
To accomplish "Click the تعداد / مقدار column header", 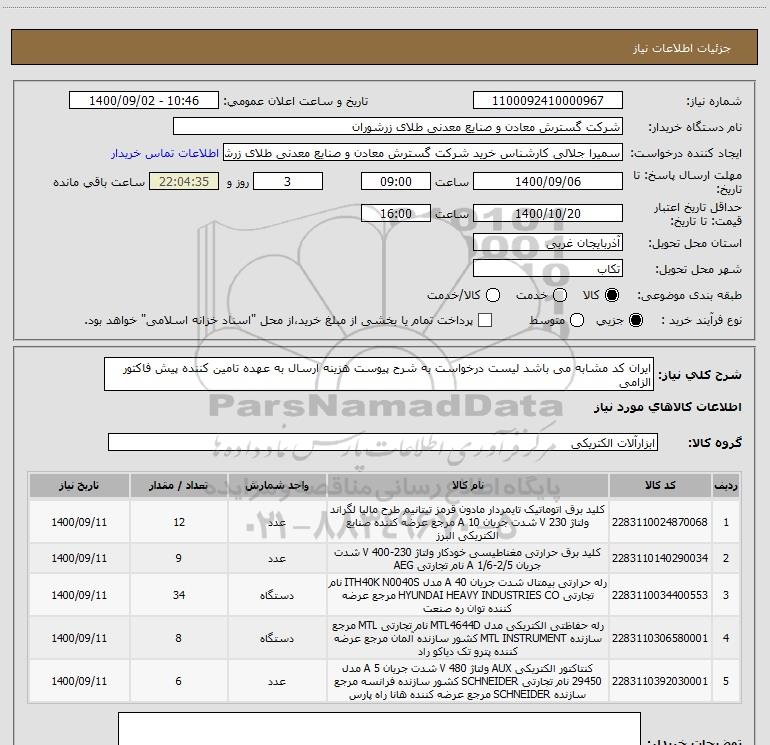I will 179,486.
